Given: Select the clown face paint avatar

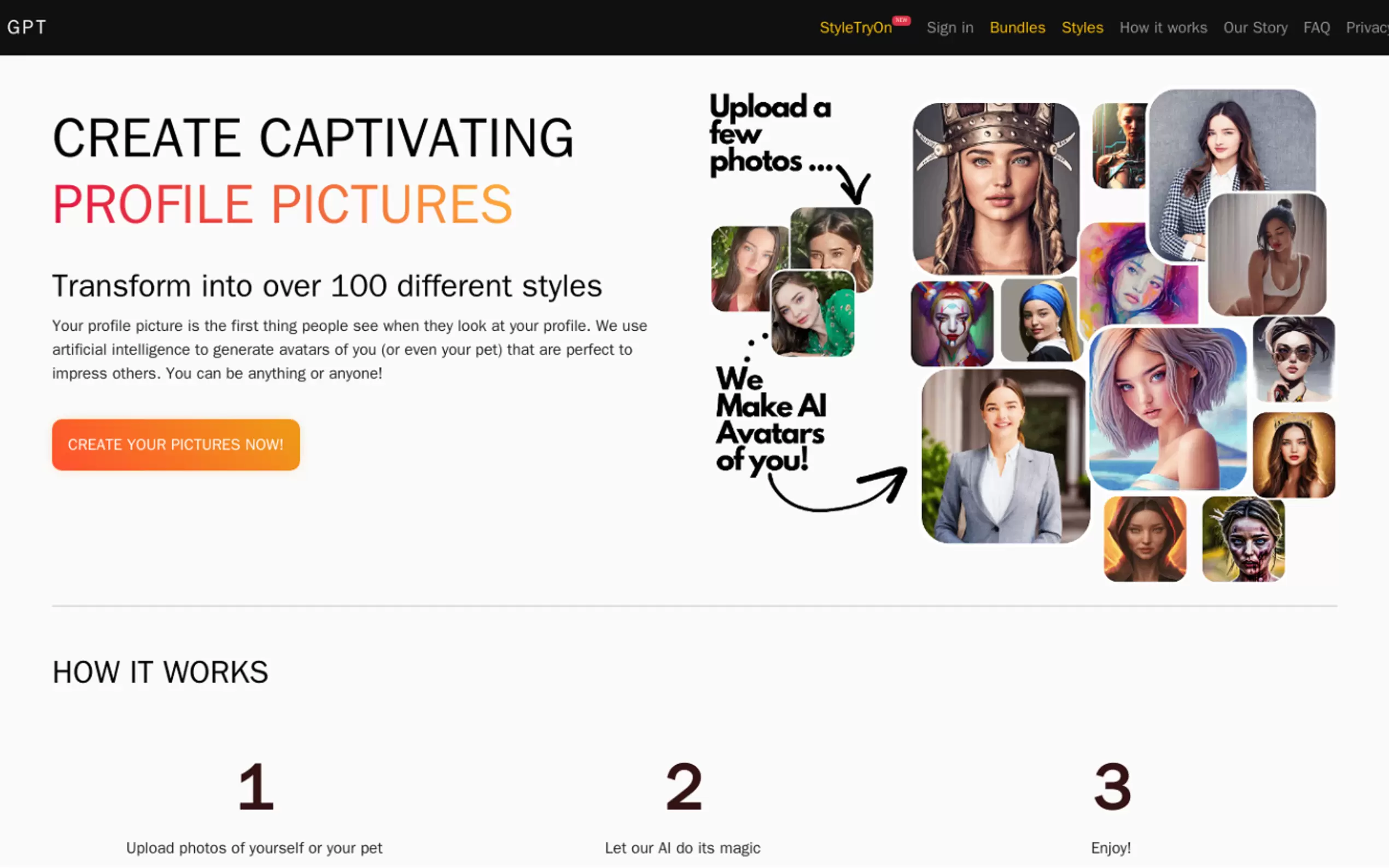Looking at the screenshot, I should coord(952,324).
